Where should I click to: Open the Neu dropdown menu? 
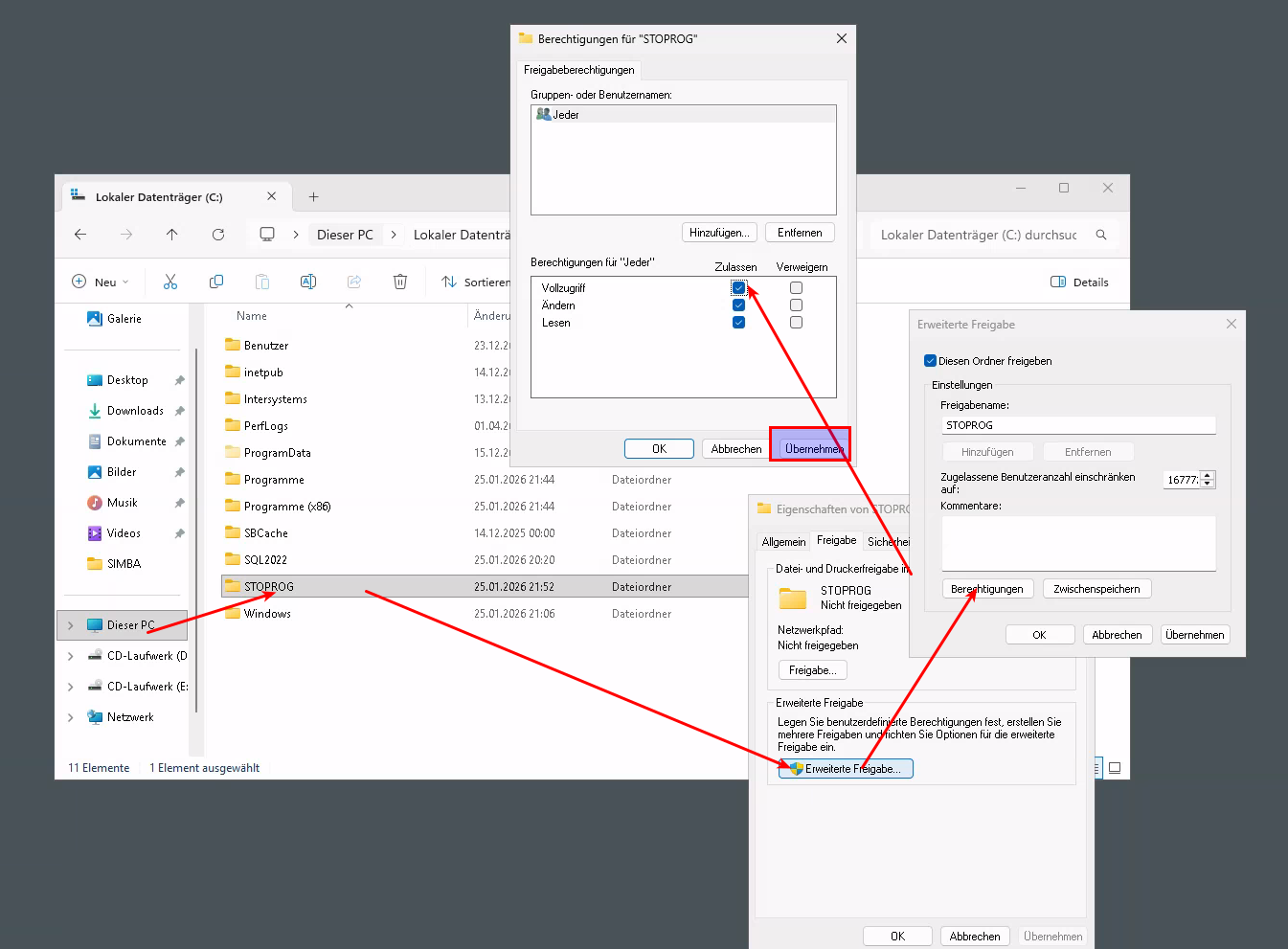coord(101,282)
